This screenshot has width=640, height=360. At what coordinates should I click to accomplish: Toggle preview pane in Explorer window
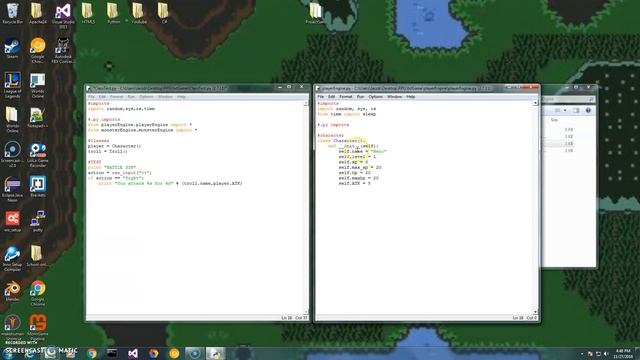(x=576, y=111)
